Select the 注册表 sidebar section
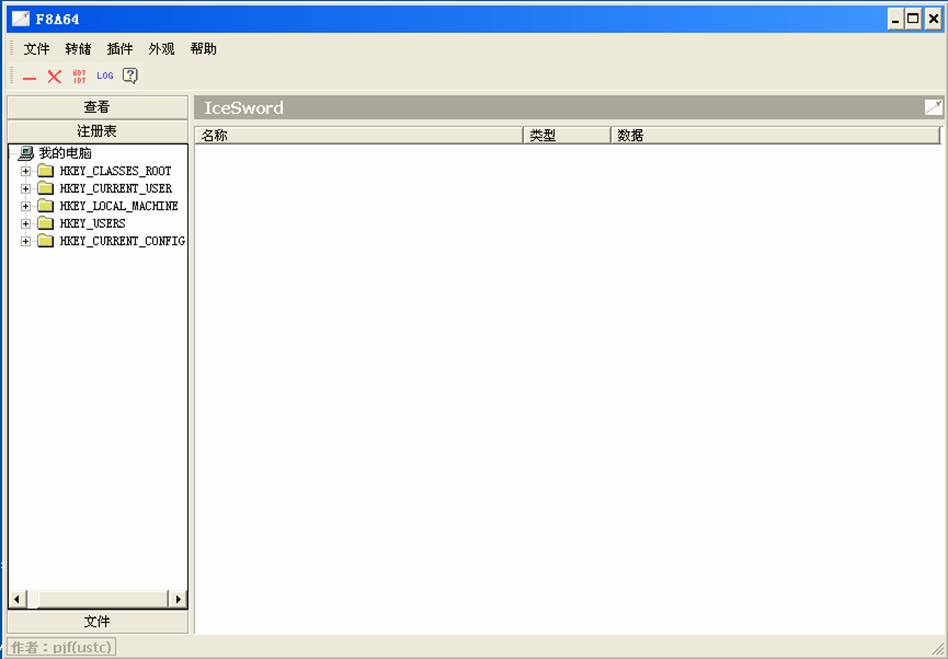948x659 pixels. click(97, 131)
